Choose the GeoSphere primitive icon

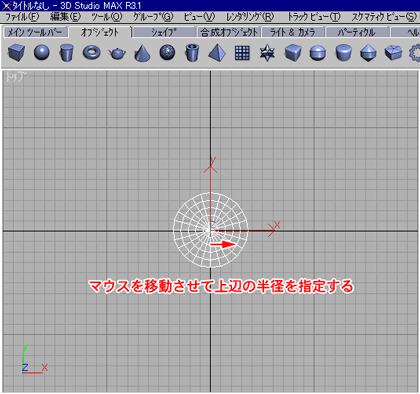pyautogui.click(x=167, y=53)
